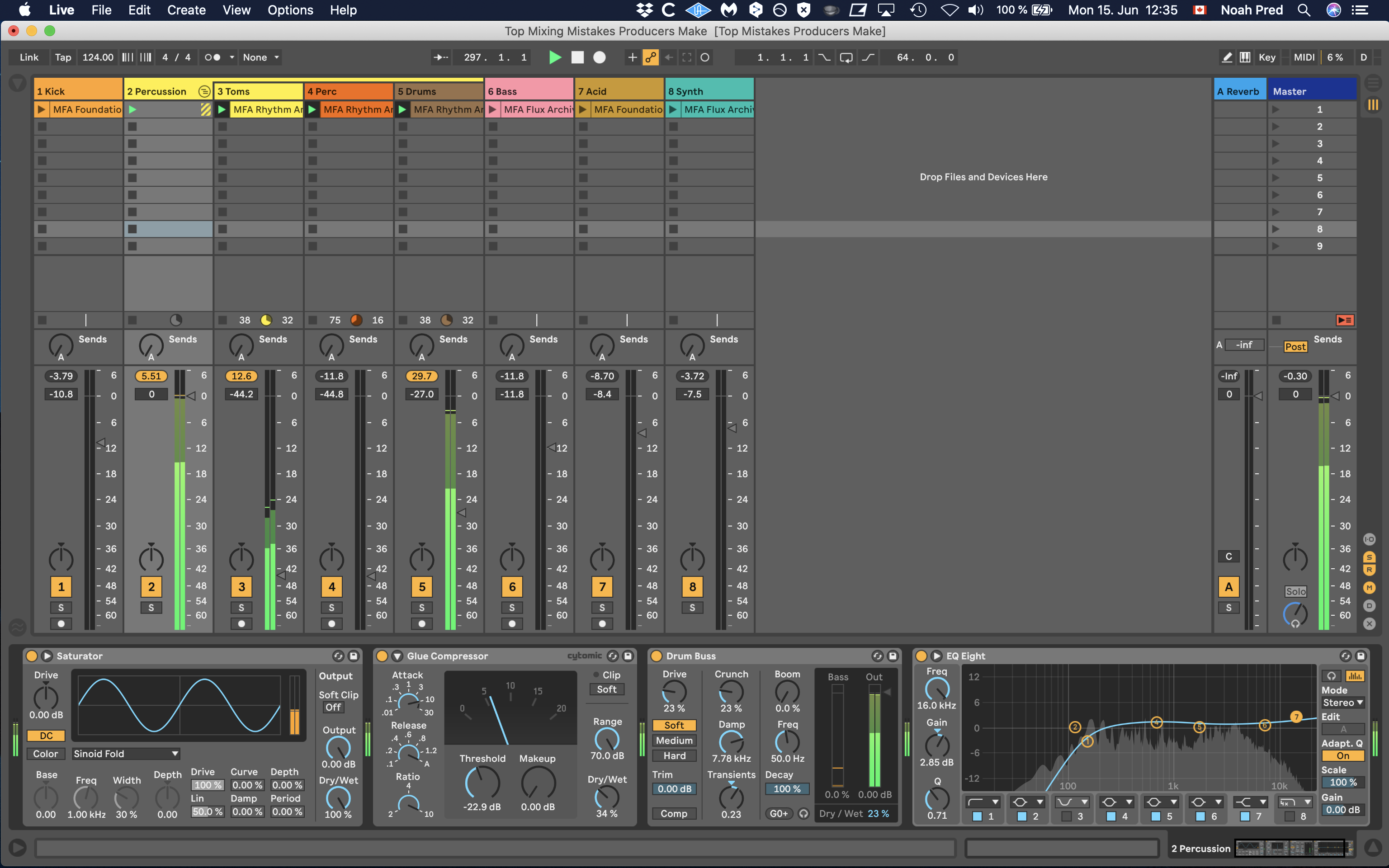1389x868 pixels.
Task: Toggle the Crossfader section X side button
Action: tap(1370, 623)
